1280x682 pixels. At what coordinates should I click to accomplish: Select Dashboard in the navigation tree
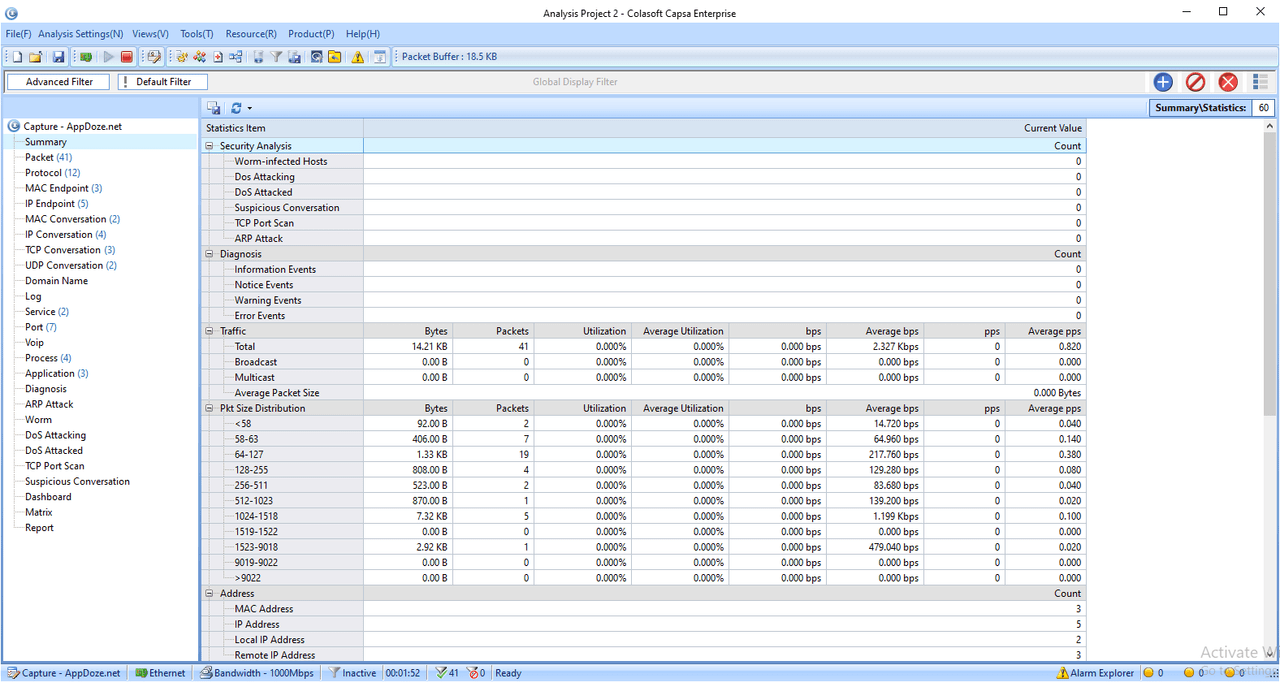48,497
